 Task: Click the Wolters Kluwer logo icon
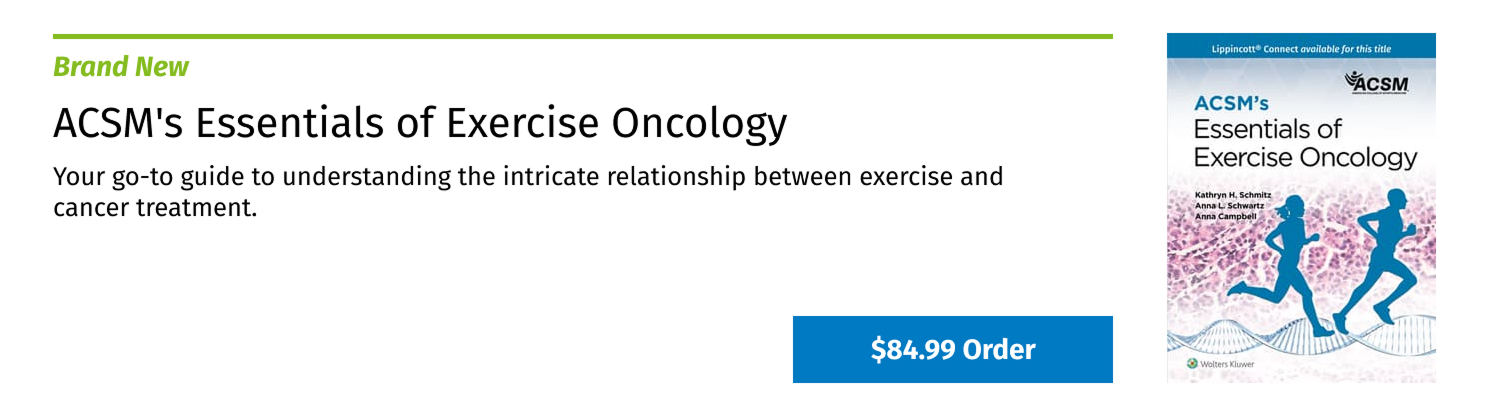click(1192, 364)
